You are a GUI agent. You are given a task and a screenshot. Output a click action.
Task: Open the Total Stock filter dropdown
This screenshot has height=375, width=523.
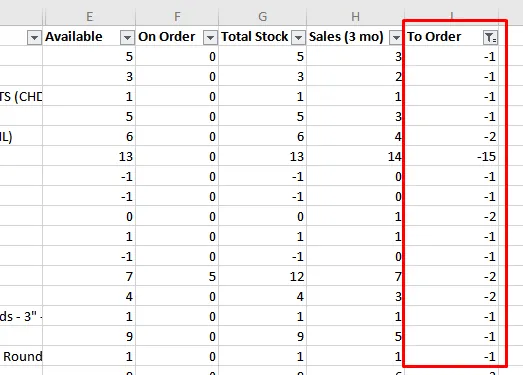pos(298,37)
